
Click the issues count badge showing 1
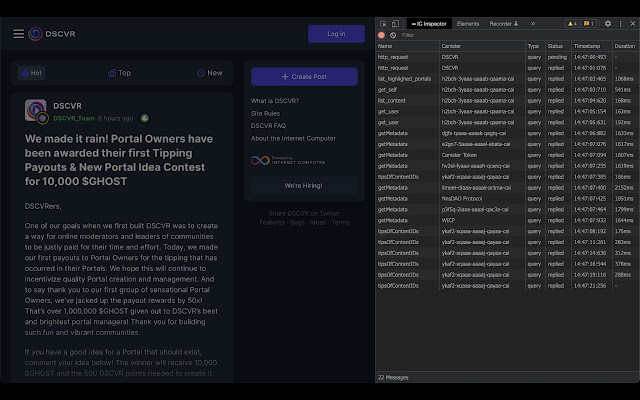click(x=589, y=24)
